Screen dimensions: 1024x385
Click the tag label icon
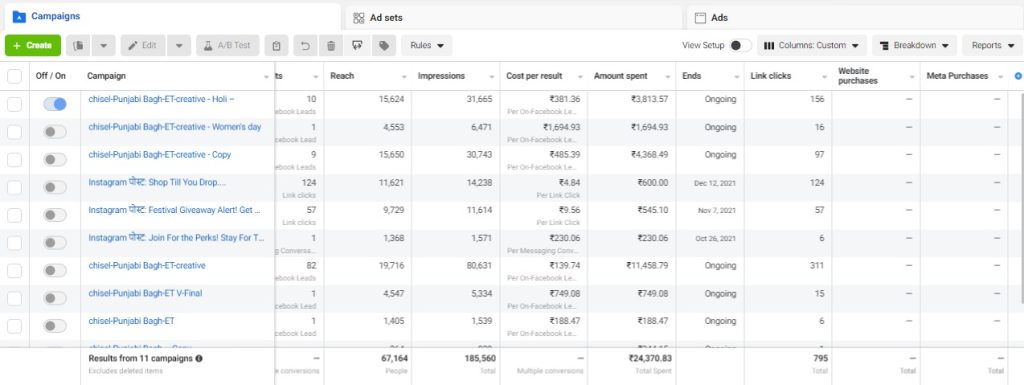(x=384, y=46)
